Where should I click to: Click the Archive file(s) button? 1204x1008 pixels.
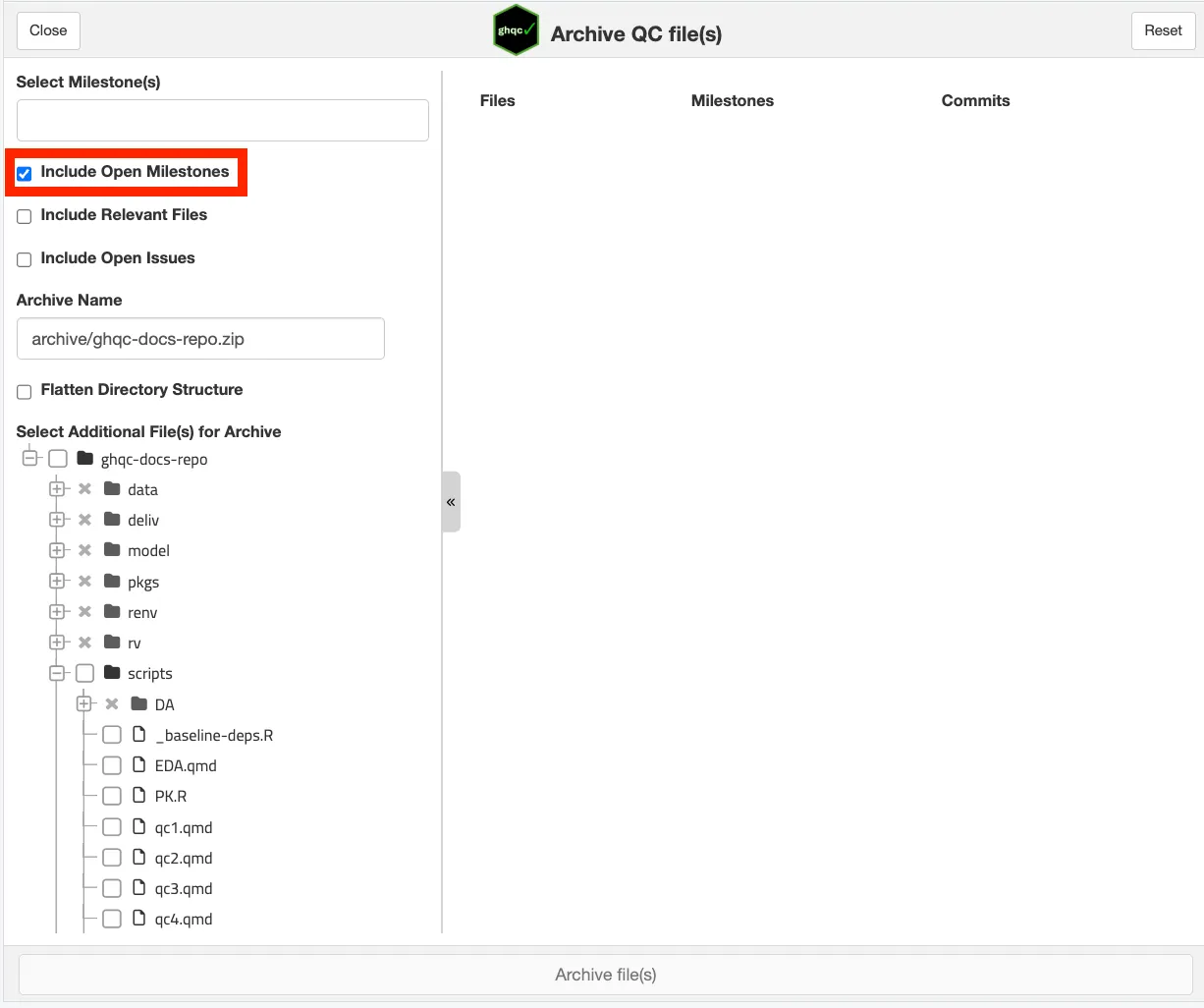(x=605, y=975)
